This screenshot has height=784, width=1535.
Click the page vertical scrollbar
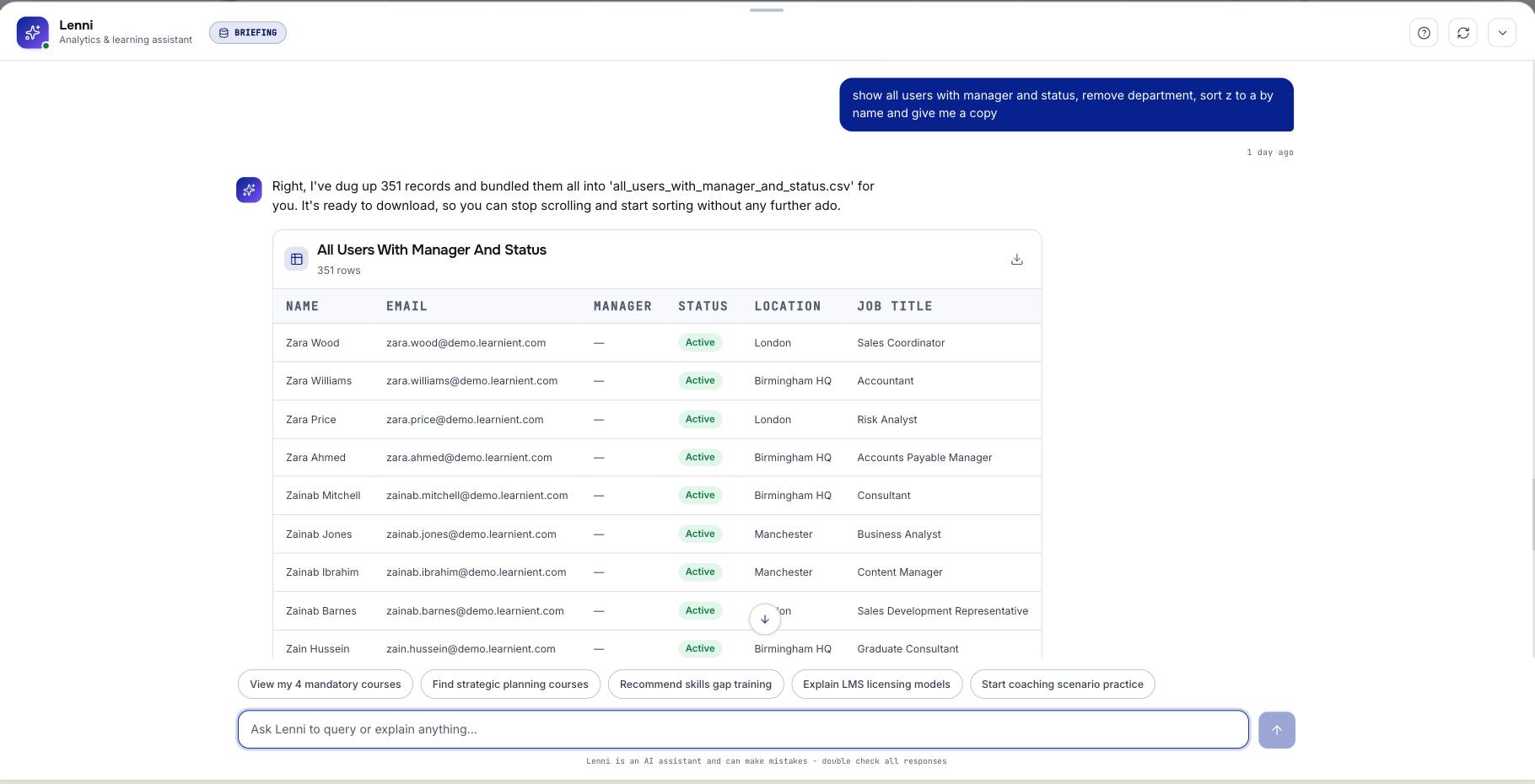[1532, 514]
